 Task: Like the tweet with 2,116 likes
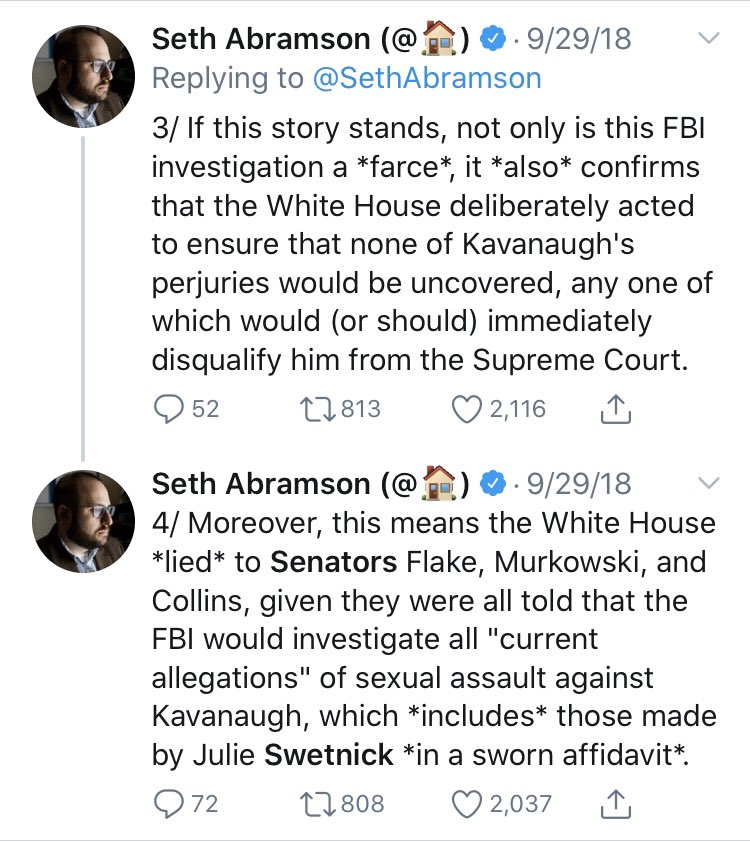[467, 409]
